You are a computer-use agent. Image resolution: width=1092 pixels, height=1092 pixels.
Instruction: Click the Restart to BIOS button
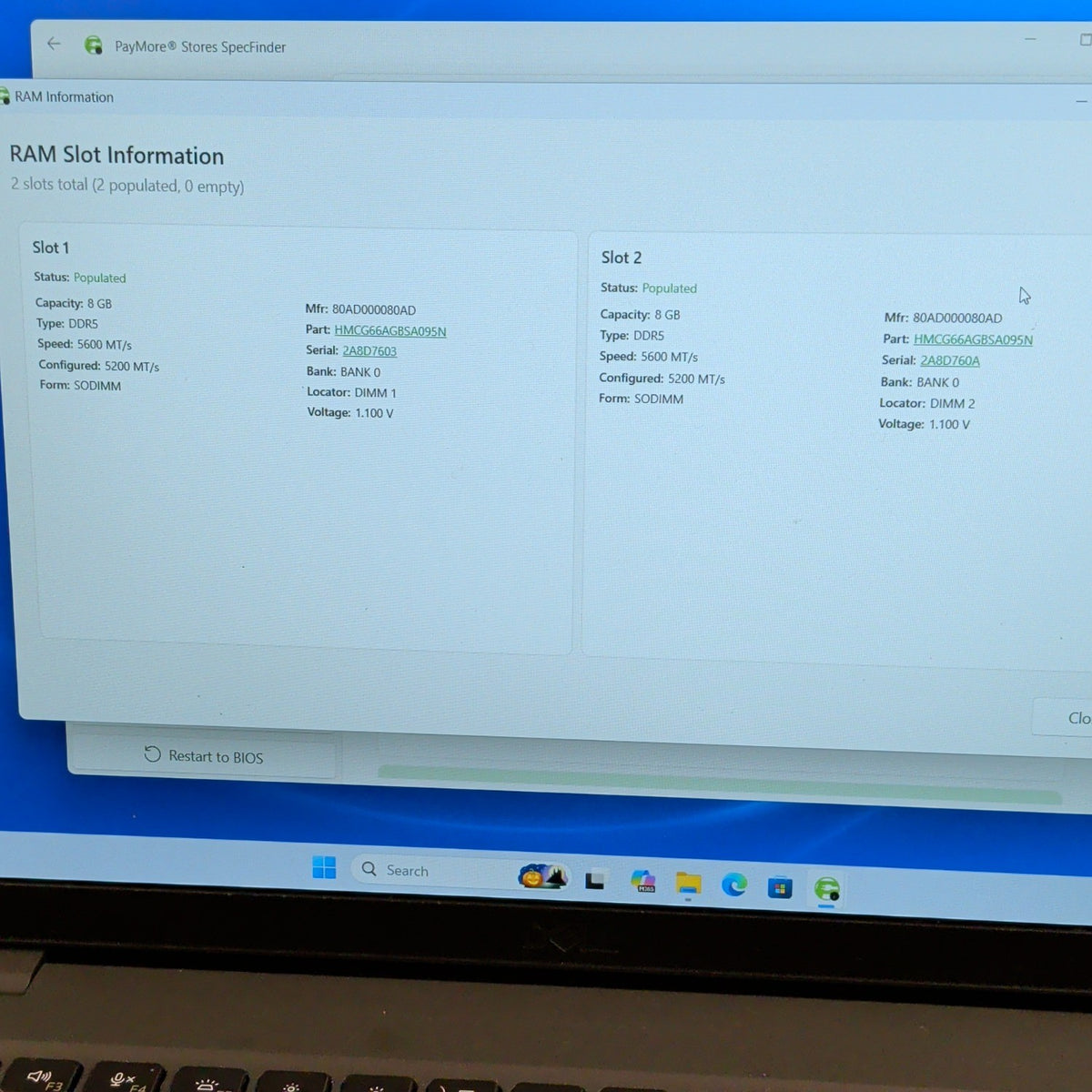tap(203, 755)
